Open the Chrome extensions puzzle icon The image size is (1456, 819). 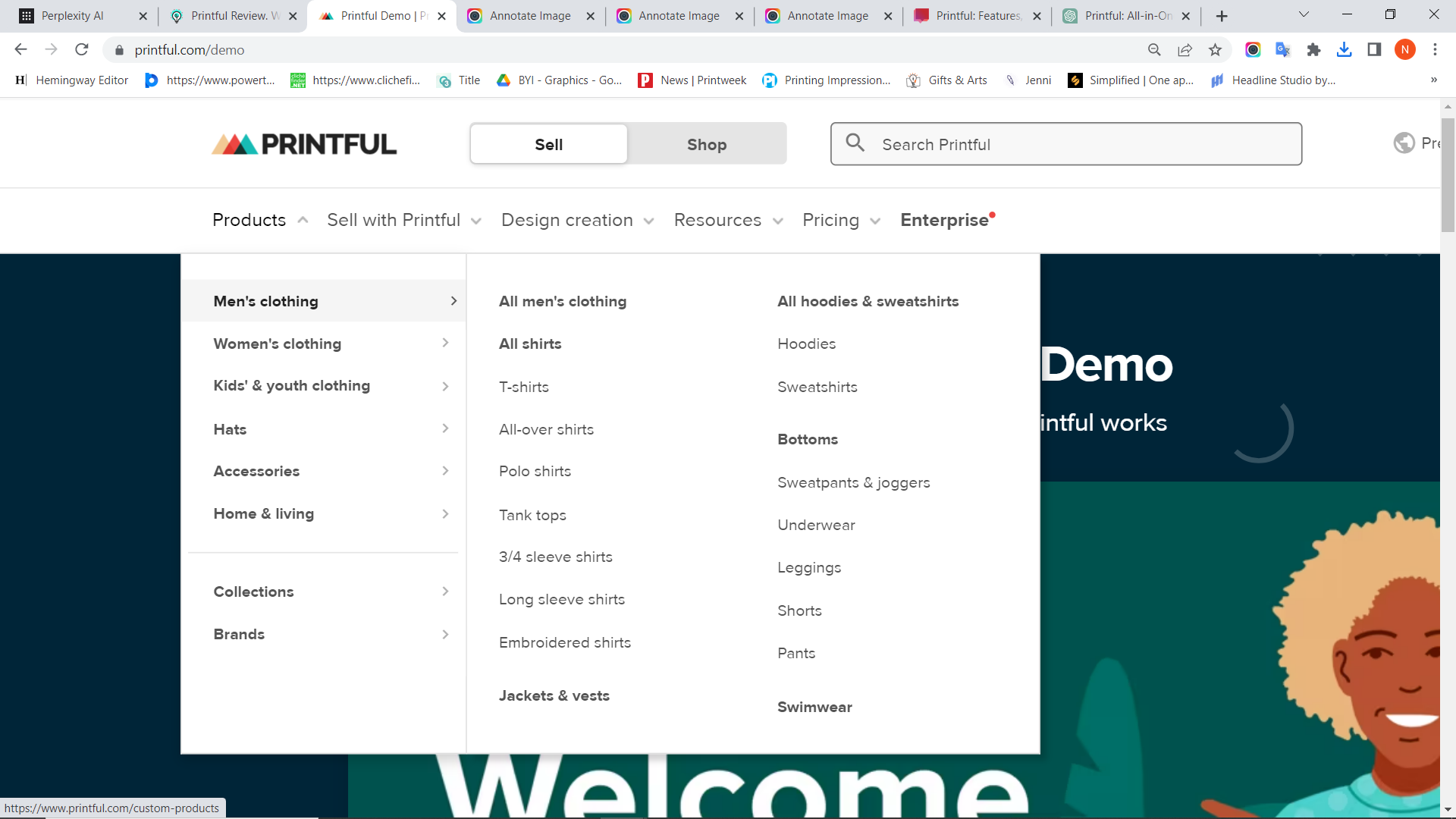(x=1313, y=50)
